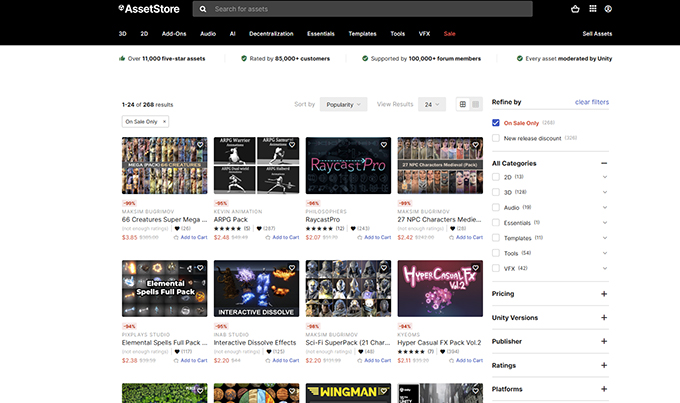Image resolution: width=680 pixels, height=403 pixels.
Task: Switch to list view layout icon
Action: pos(476,104)
